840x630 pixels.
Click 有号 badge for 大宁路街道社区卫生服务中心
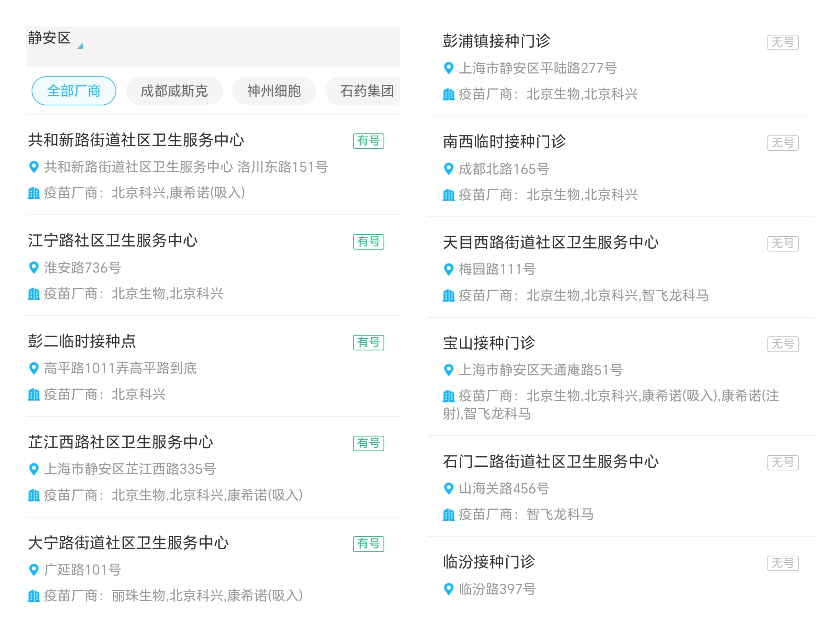[368, 544]
